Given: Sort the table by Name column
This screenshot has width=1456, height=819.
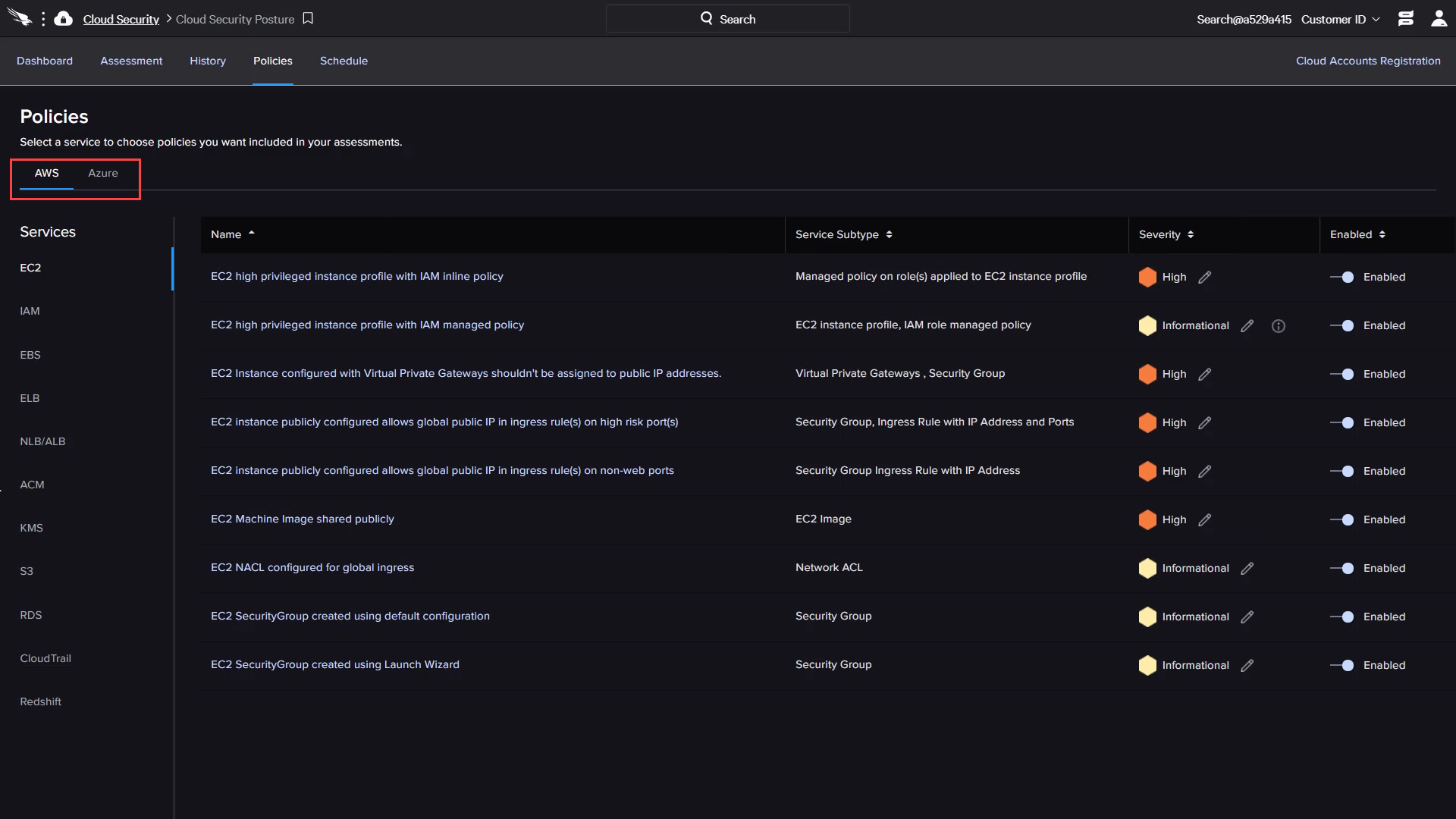Looking at the screenshot, I should coord(233,234).
